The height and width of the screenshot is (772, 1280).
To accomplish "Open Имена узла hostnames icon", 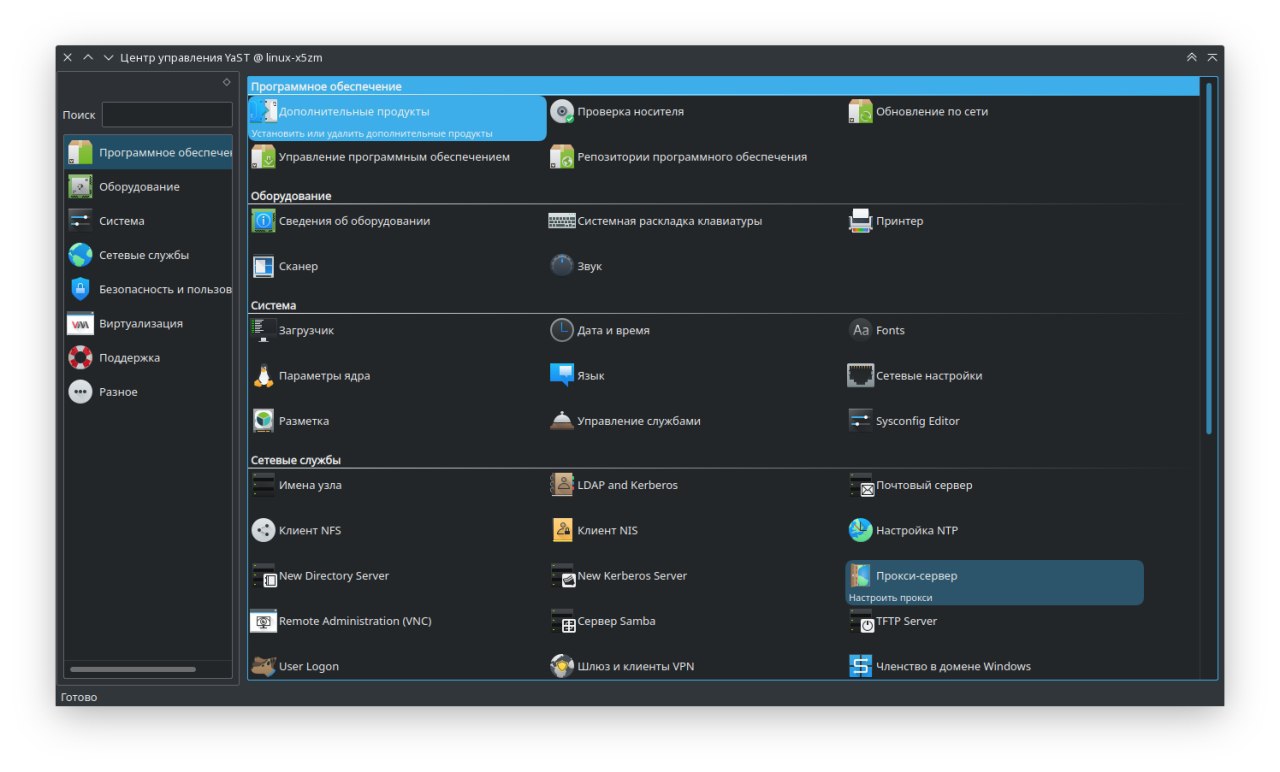I will 263,485.
